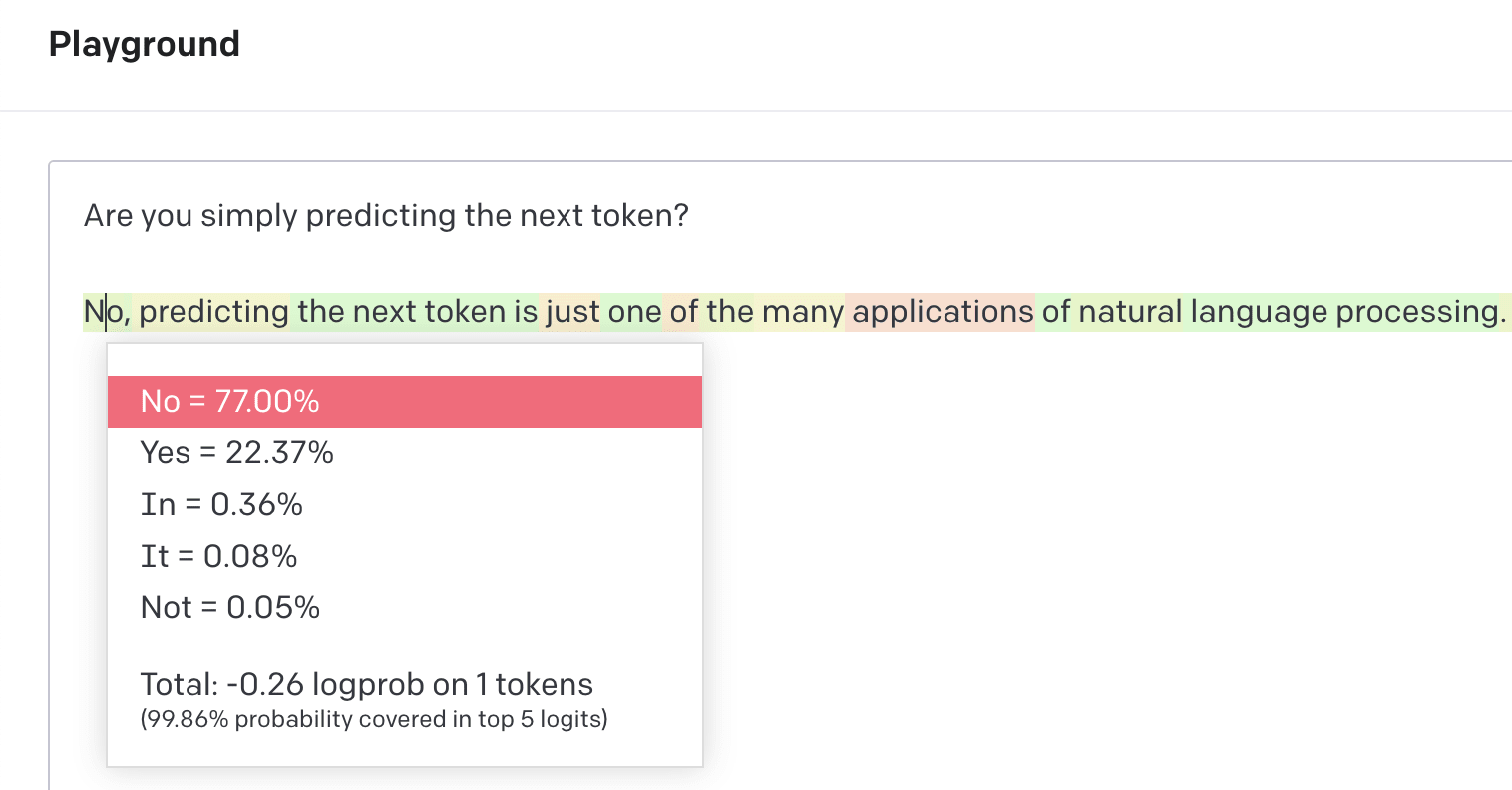Click the red-shaded "applications" token
This screenshot has width=1512, height=790.
point(943,312)
